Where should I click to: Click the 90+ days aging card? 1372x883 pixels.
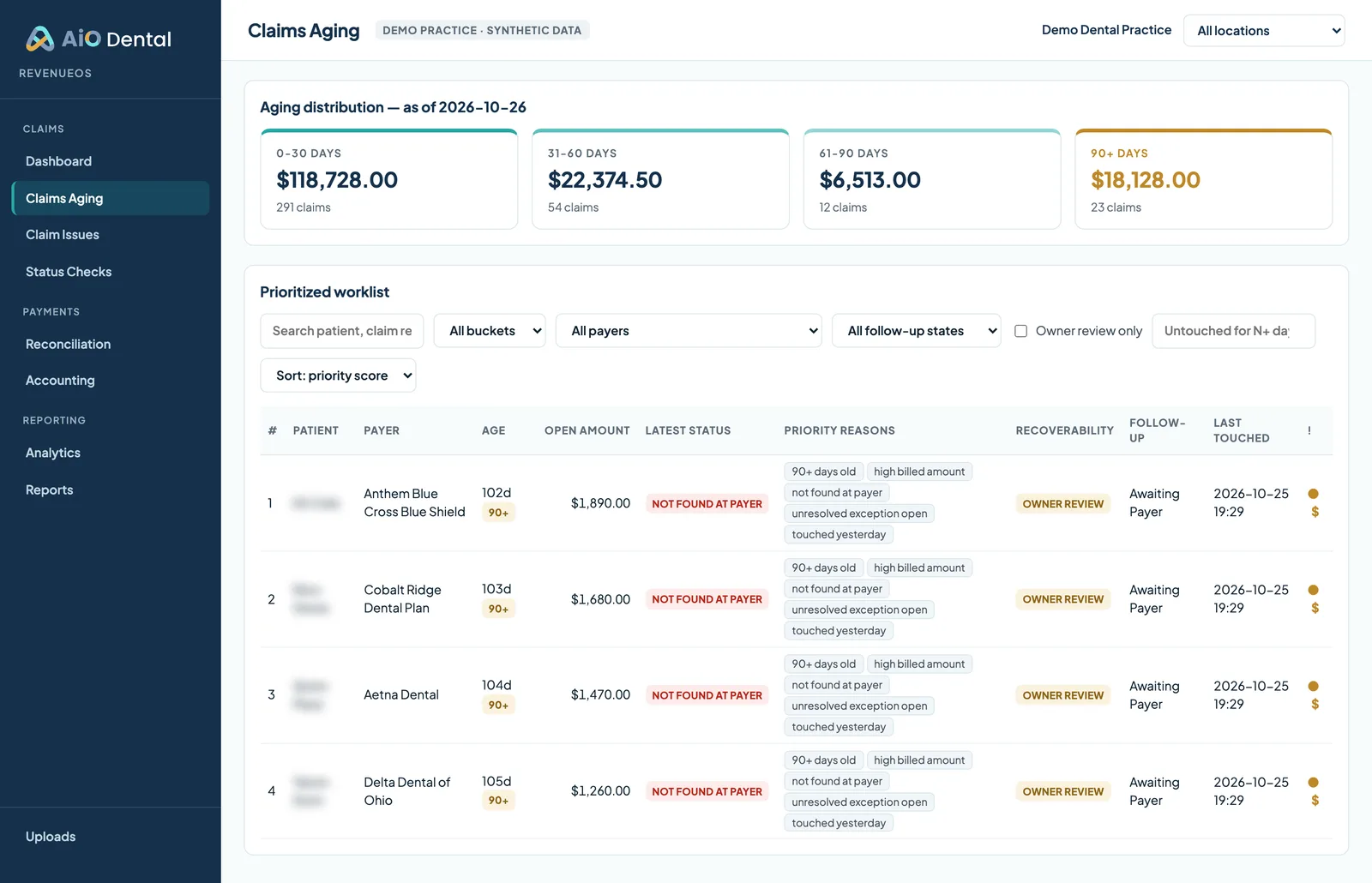[x=1204, y=179]
